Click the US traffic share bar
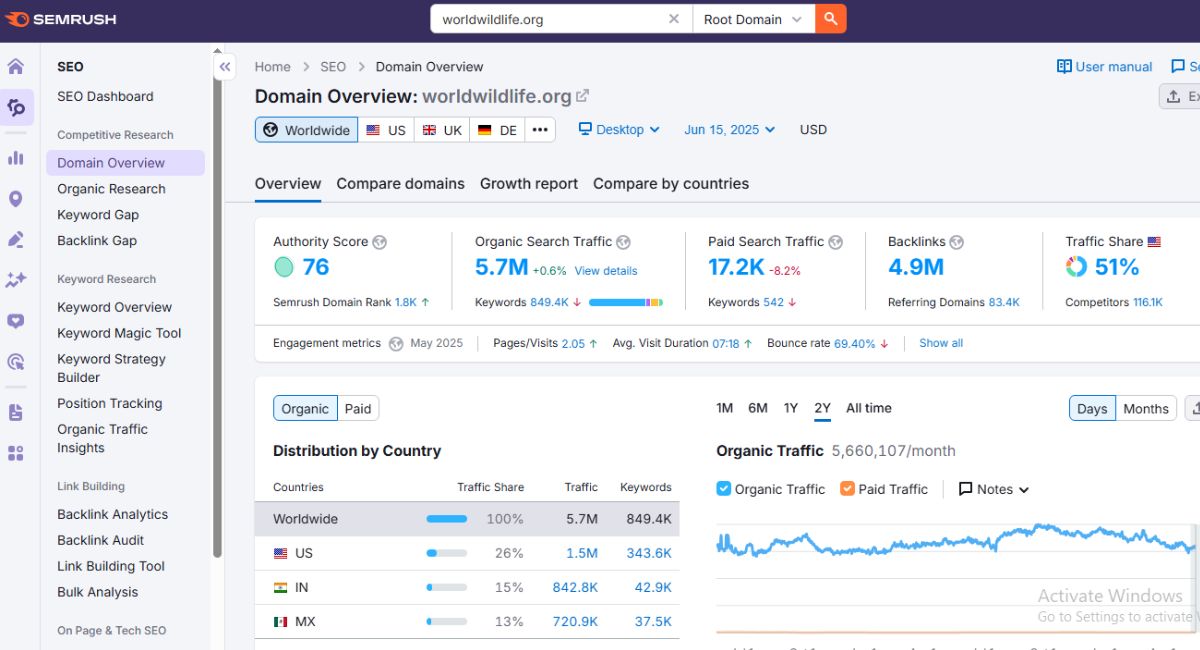1200x650 pixels. [447, 553]
